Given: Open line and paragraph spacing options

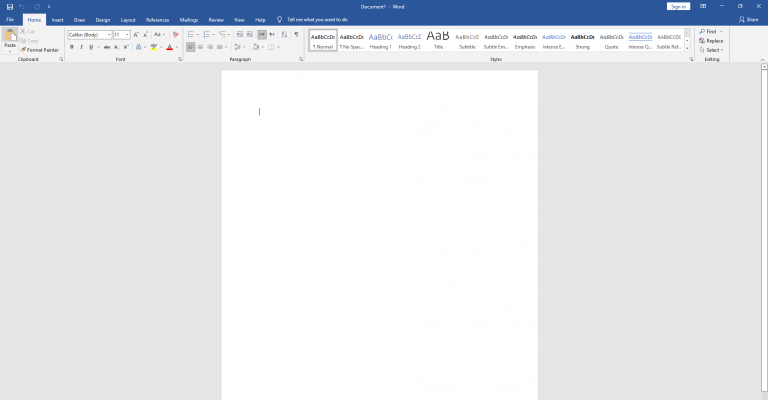Looking at the screenshot, I should (238, 47).
